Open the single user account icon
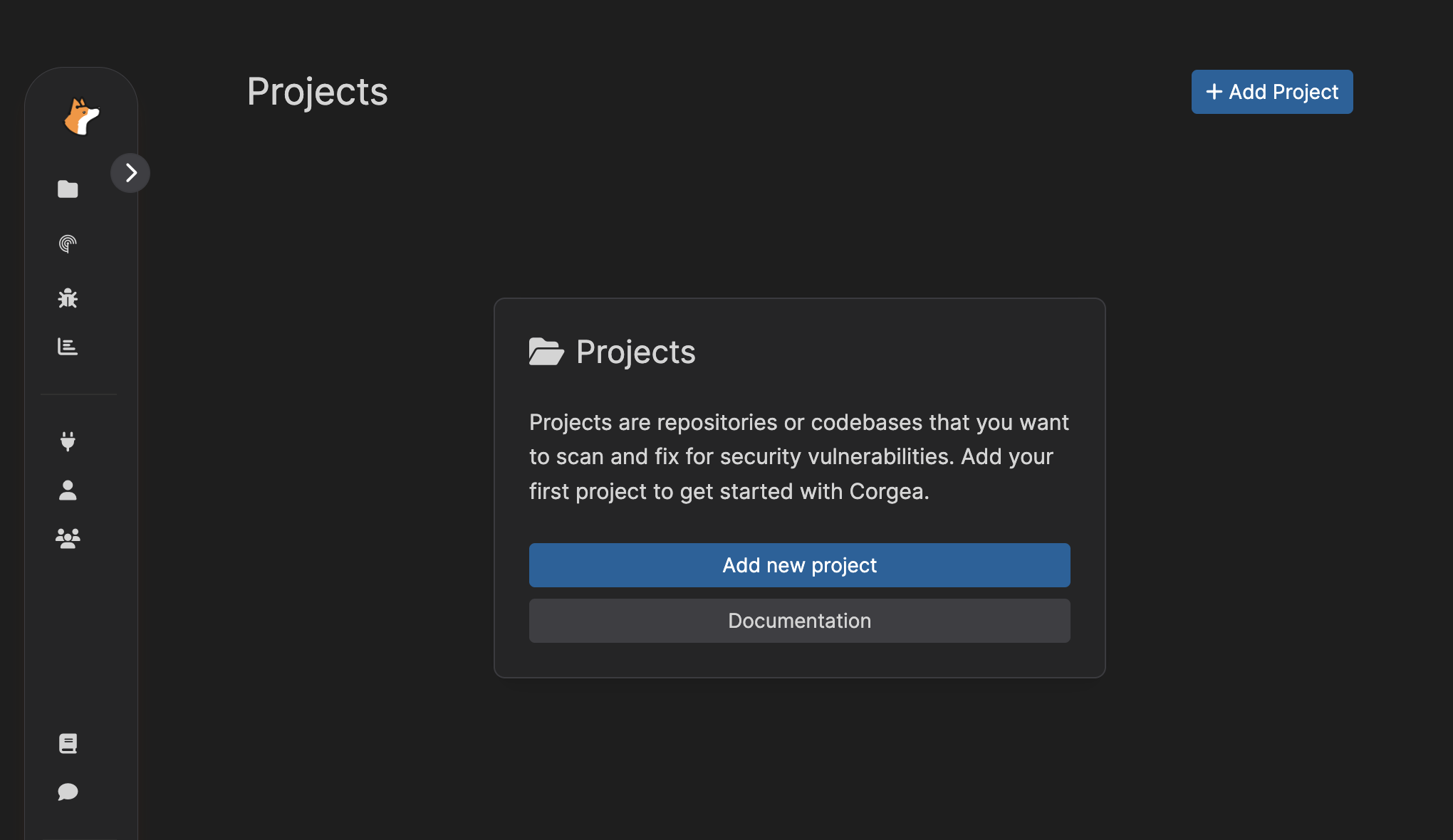 coord(68,490)
